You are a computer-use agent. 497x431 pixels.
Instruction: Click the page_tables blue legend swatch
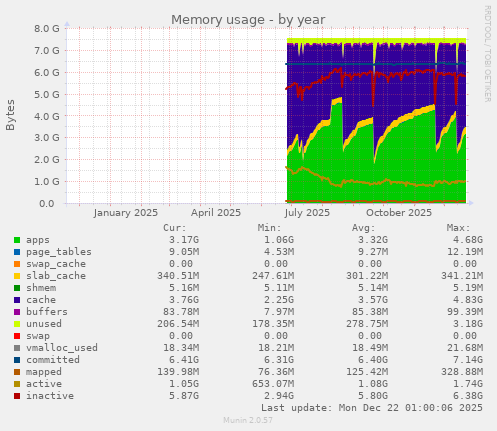[17, 252]
